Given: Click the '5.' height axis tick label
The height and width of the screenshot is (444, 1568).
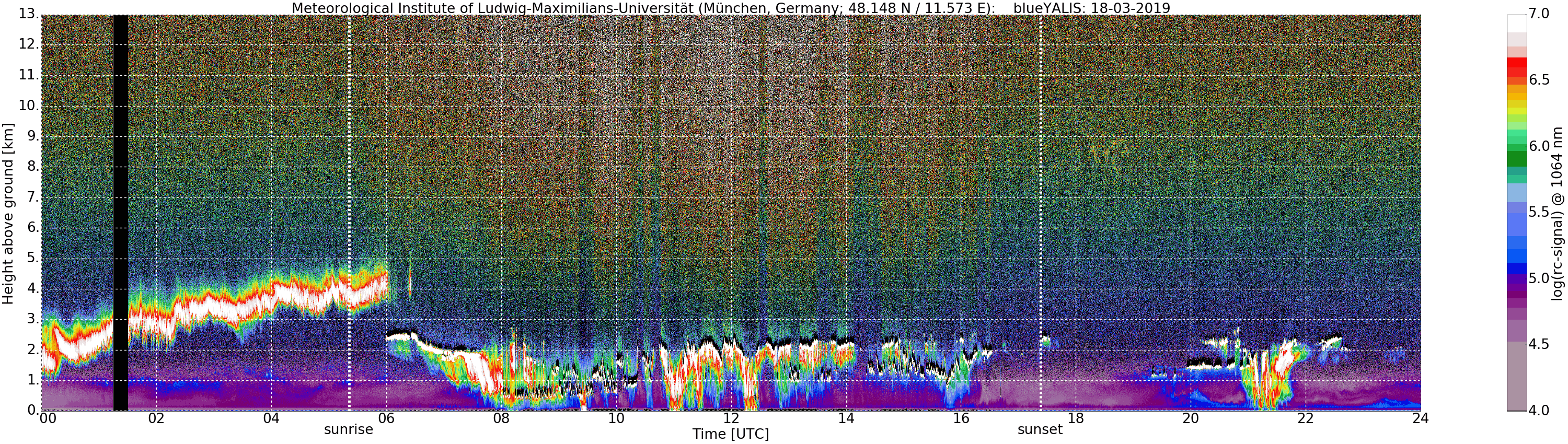Looking at the screenshot, I should (x=32, y=258).
